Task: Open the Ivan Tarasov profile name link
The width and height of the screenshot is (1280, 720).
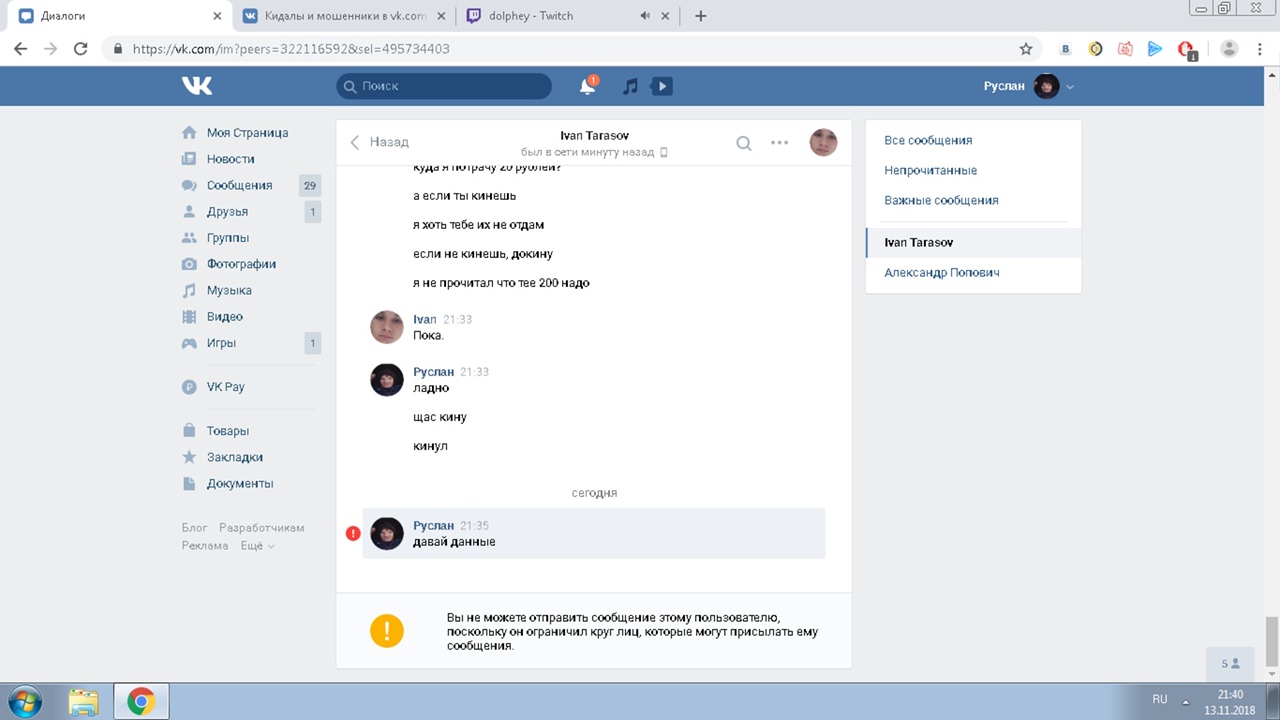Action: pos(594,135)
